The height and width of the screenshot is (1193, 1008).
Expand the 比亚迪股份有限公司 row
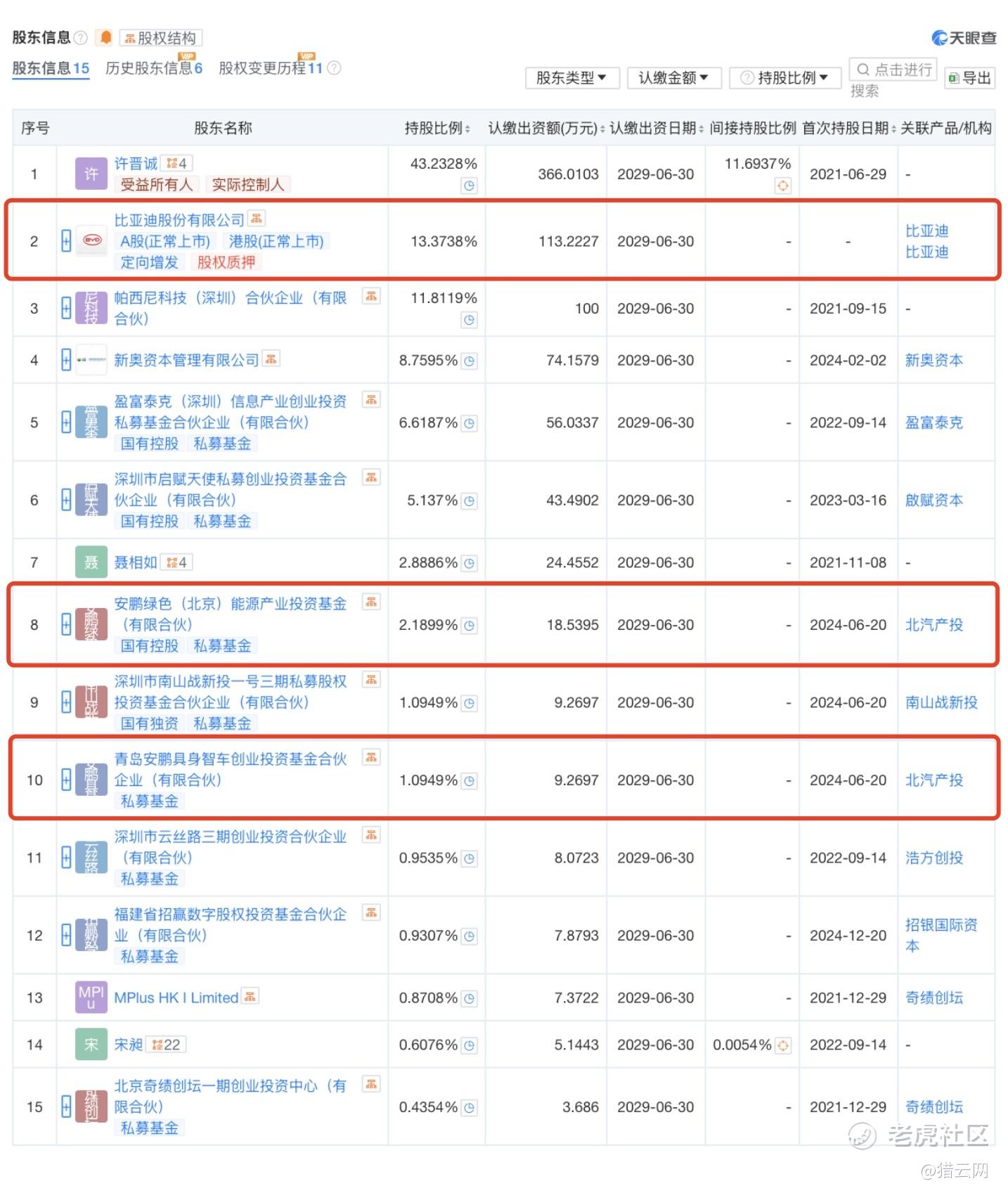pos(66,241)
